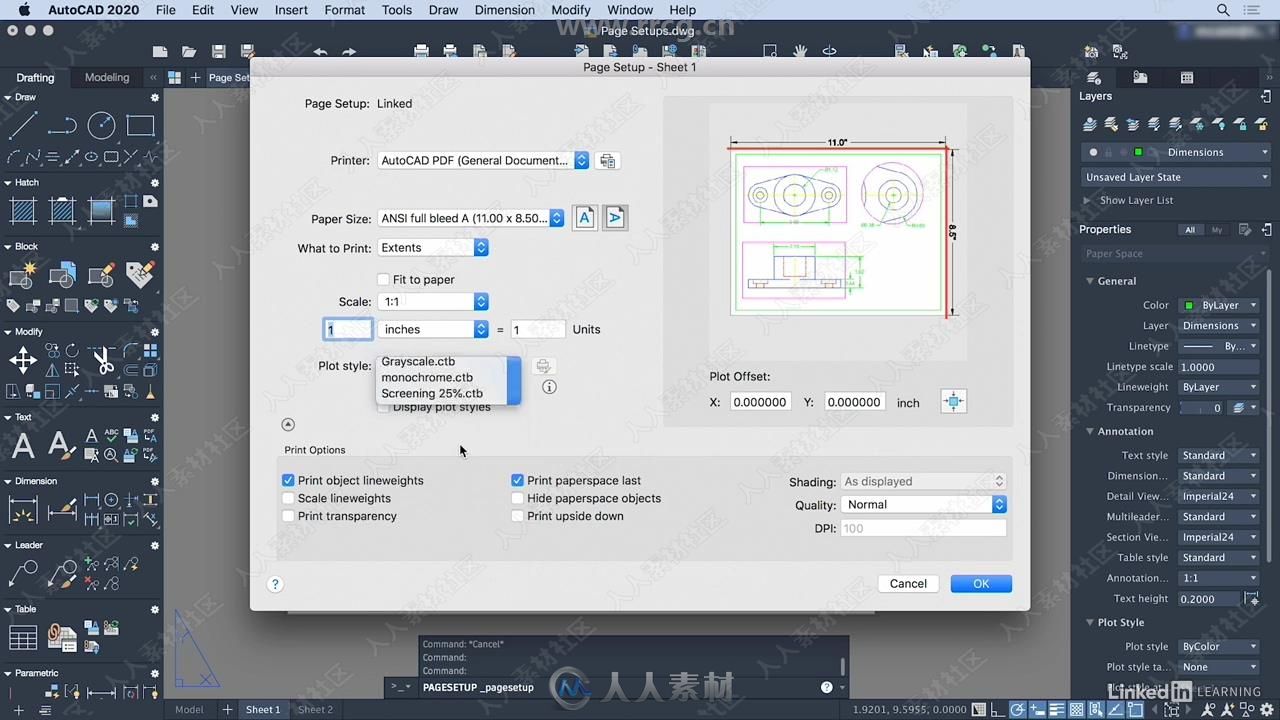Select the Rectangle tool in Draw panel
This screenshot has width=1280, height=720.
point(140,125)
